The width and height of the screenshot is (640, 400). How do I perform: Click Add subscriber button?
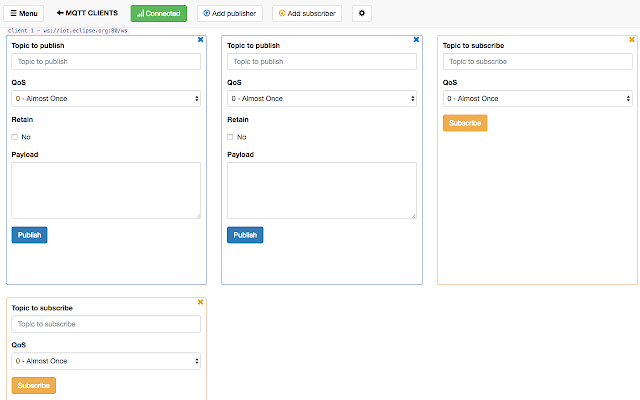307,13
